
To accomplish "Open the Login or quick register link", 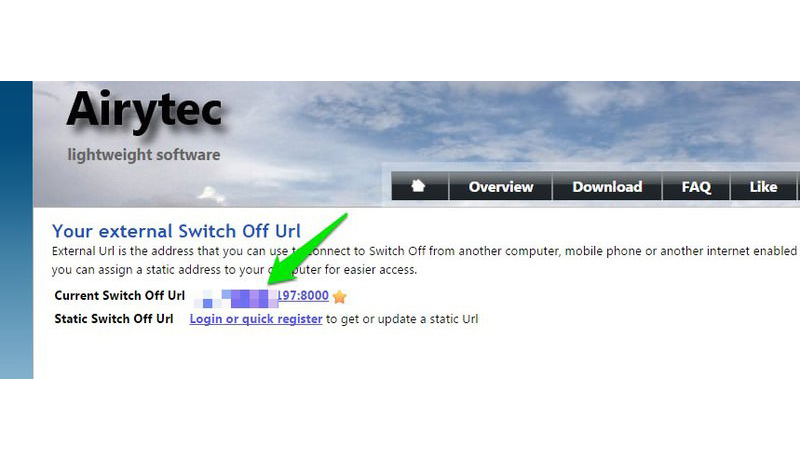I will (256, 319).
